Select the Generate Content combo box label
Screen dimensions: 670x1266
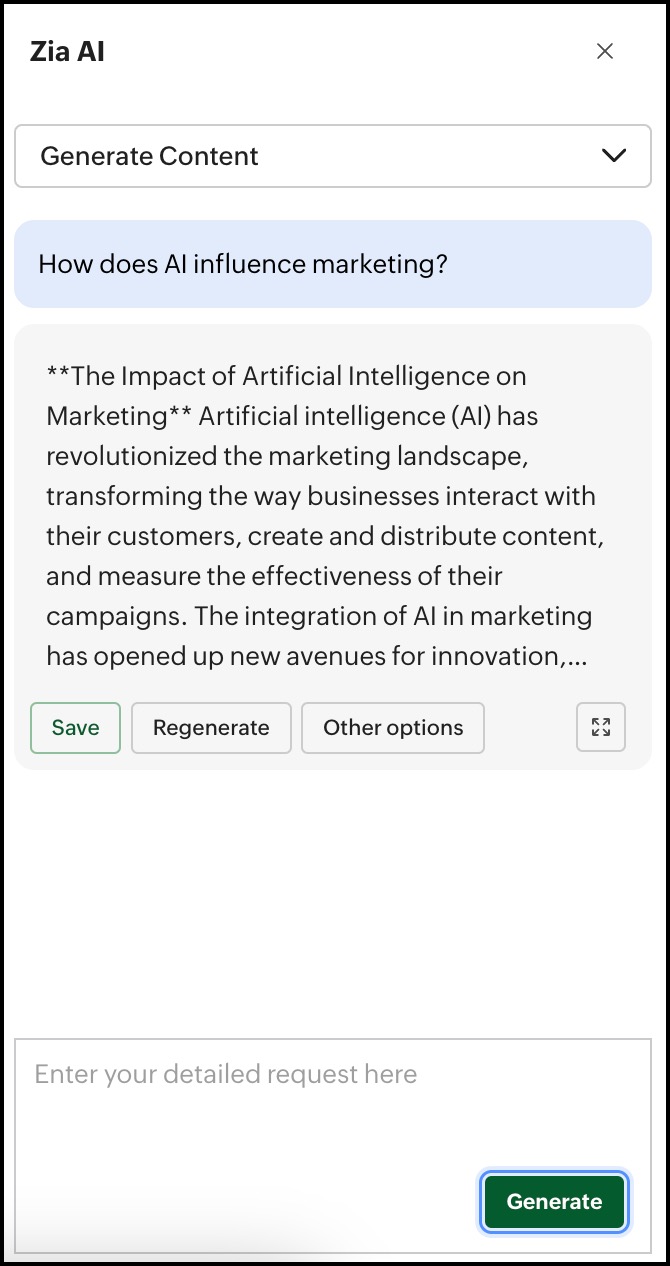pos(149,156)
